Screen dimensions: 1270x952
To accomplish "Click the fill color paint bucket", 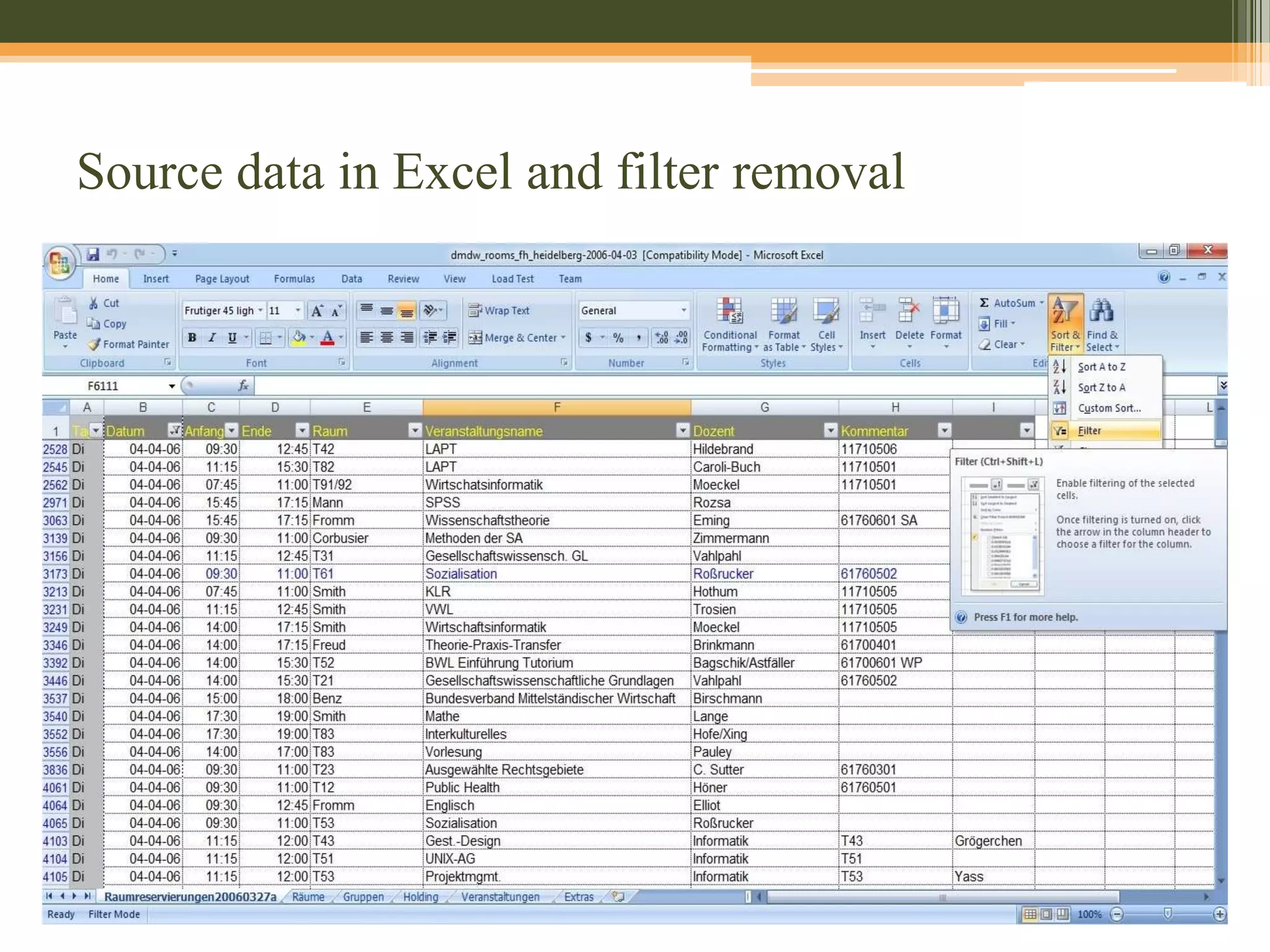I will [298, 338].
